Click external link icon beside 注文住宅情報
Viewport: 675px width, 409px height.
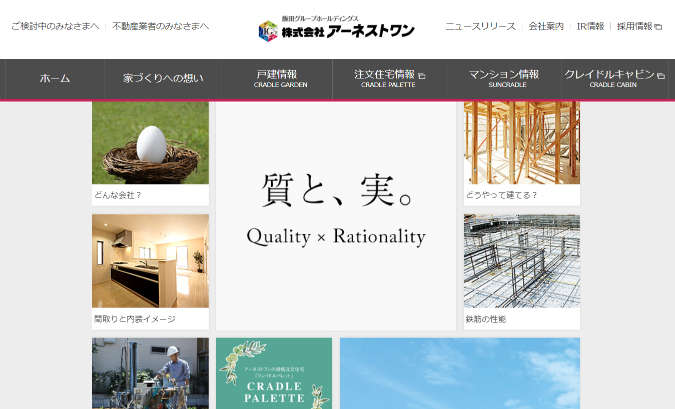[421, 76]
